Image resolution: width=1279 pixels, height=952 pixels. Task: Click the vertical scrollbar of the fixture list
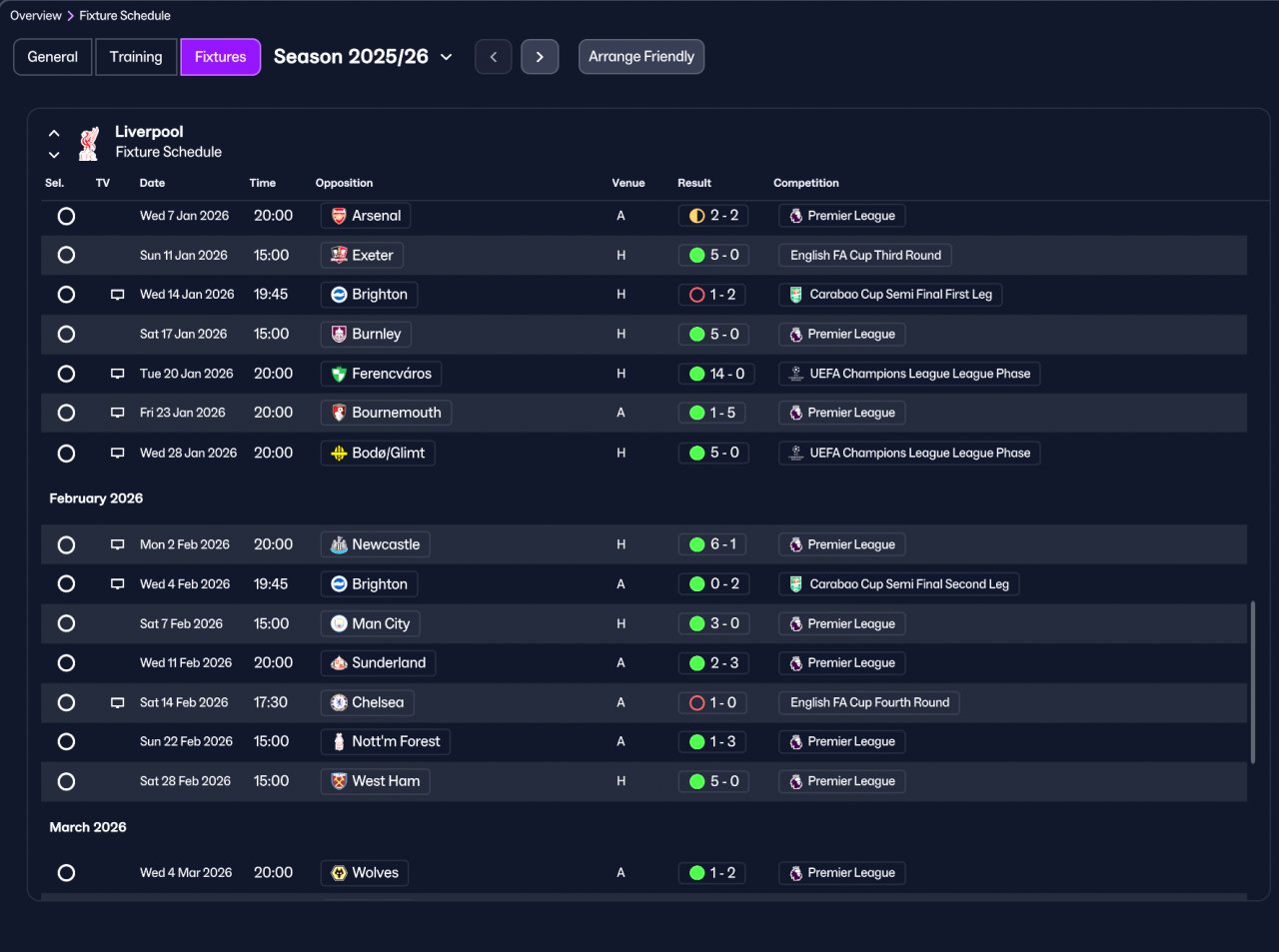(1252, 683)
